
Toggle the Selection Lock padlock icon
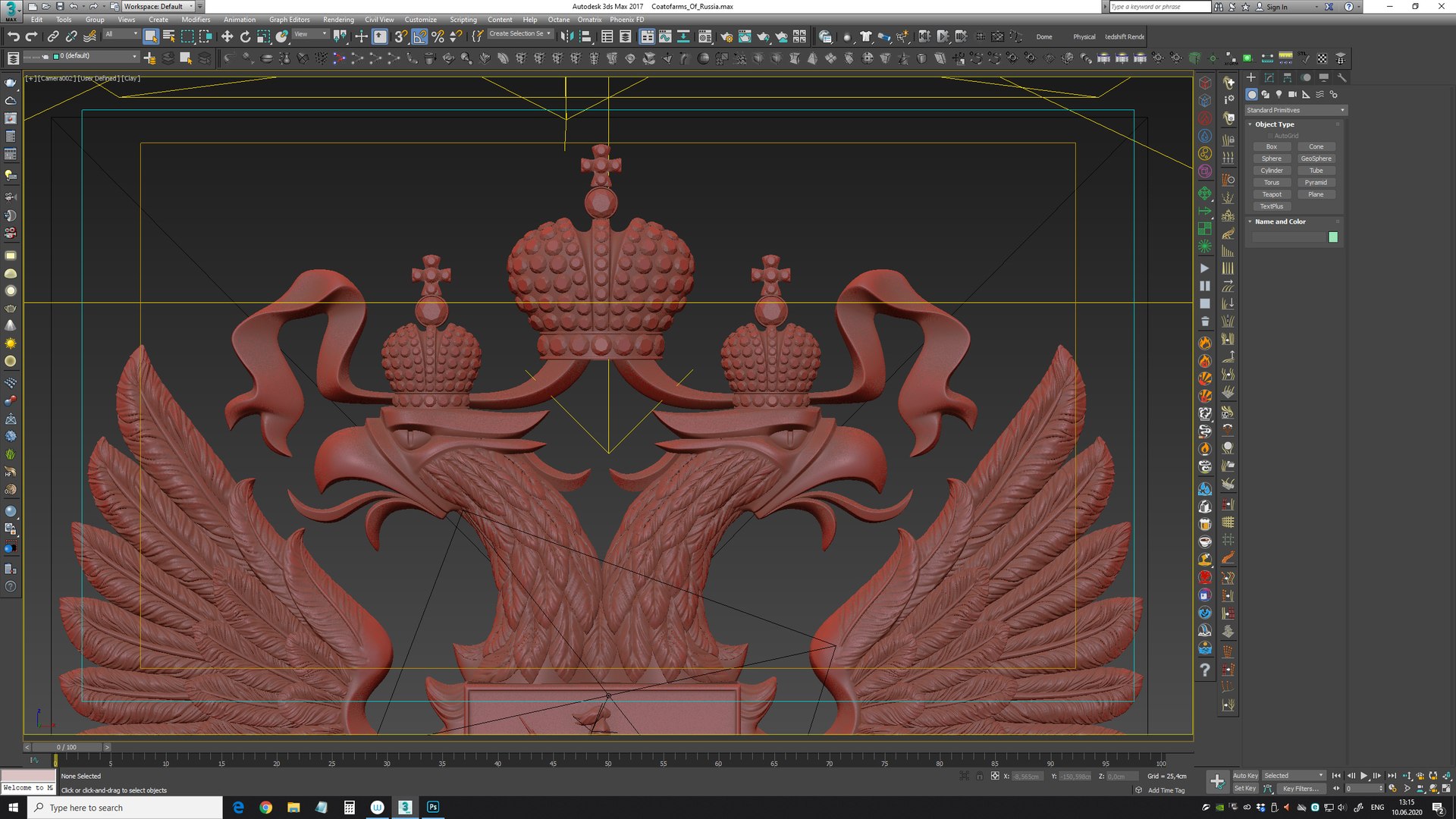(979, 777)
